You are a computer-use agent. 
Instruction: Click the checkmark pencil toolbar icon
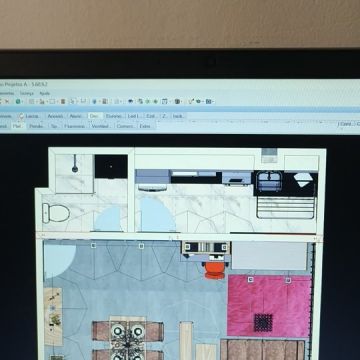(191, 101)
